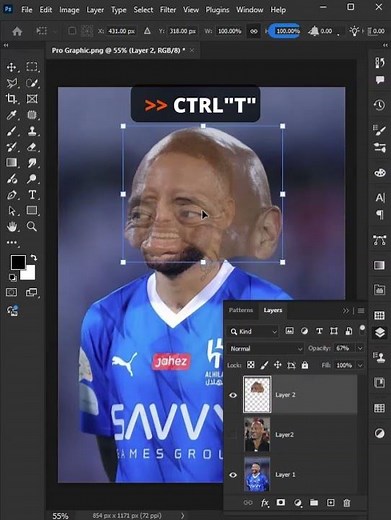391x520 pixels.
Task: Click Layer 2 thumbnail
Action: (x=257, y=395)
